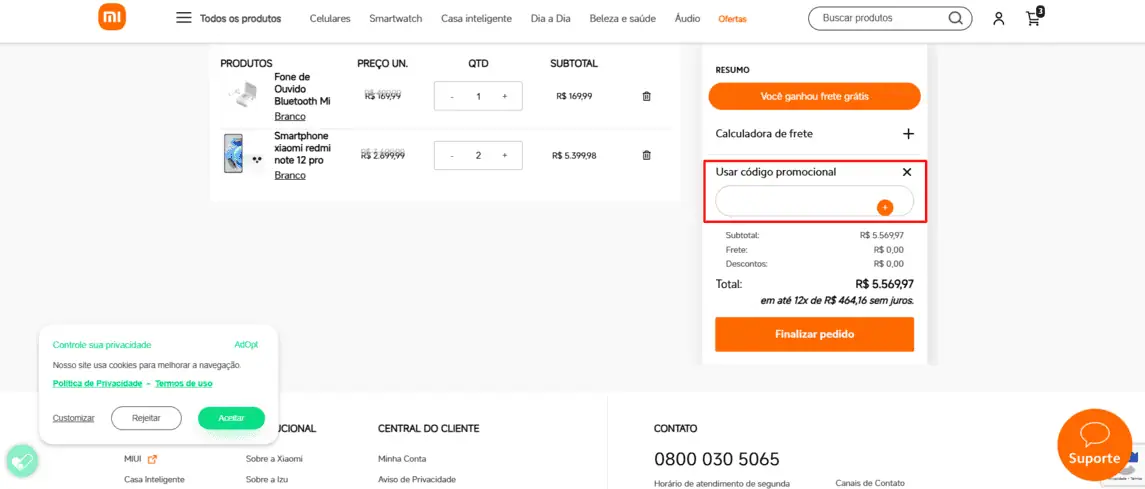The image size is (1145, 489).
Task: Click CENTRAL DO CLIENTE footer heading
Action: pyautogui.click(x=429, y=428)
